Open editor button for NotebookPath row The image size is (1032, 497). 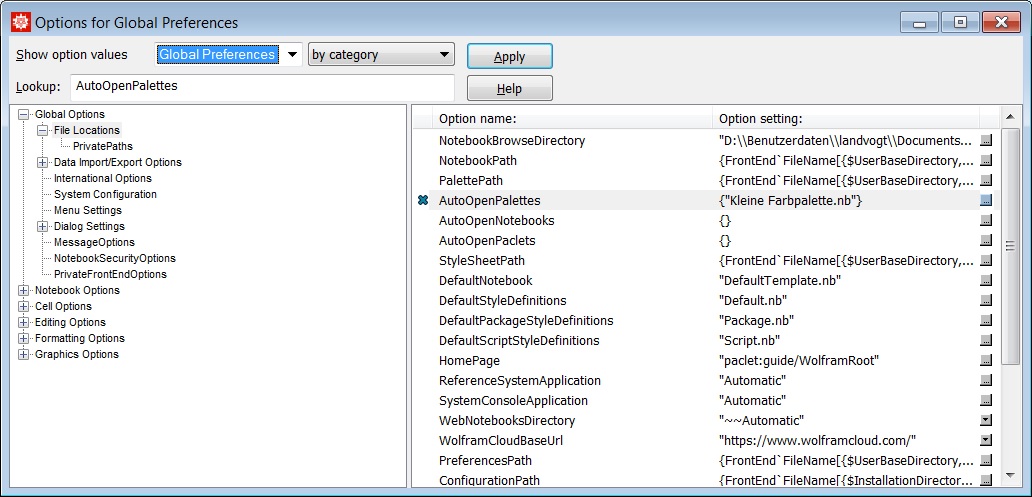(985, 161)
